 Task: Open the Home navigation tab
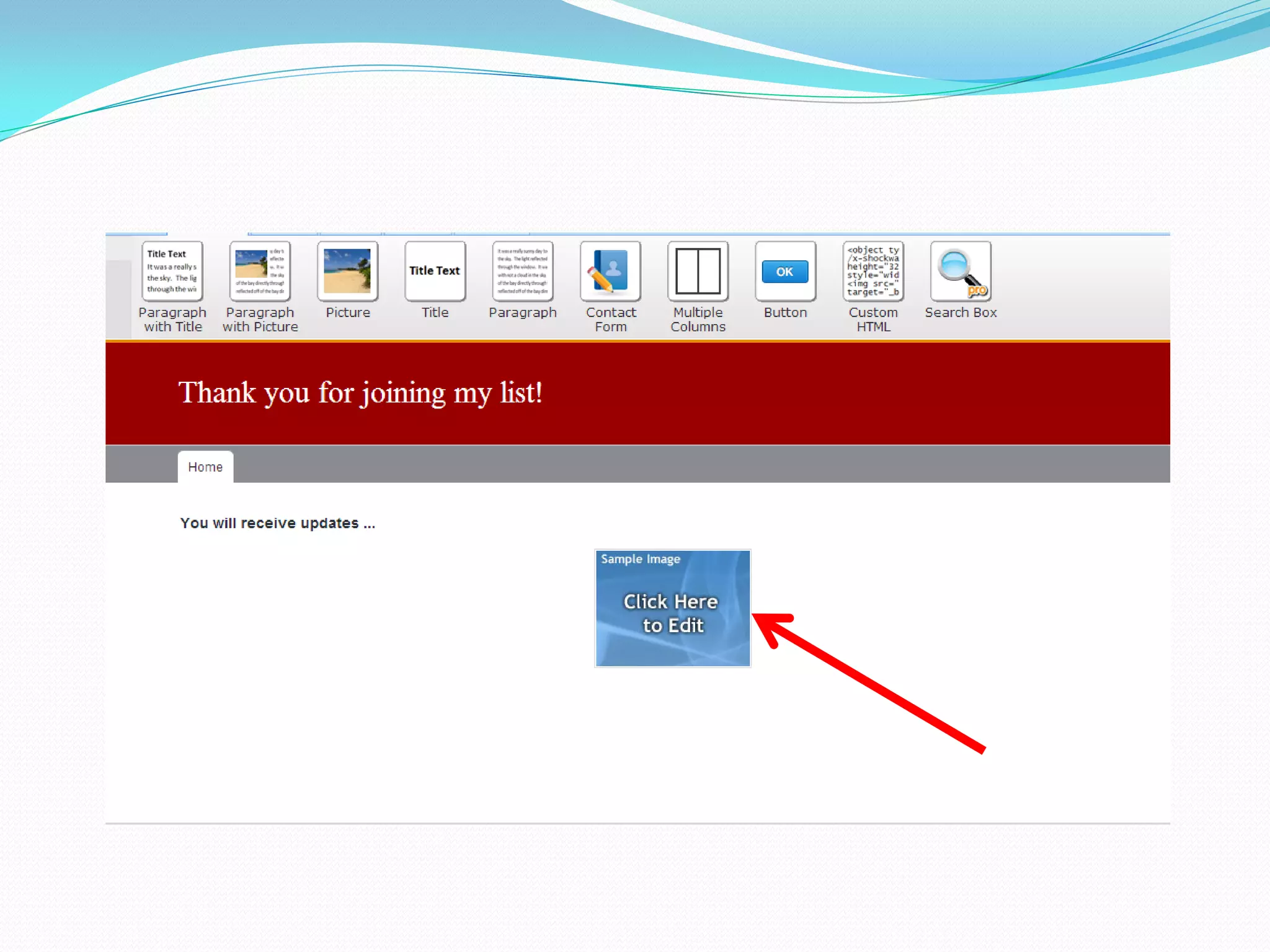click(205, 467)
